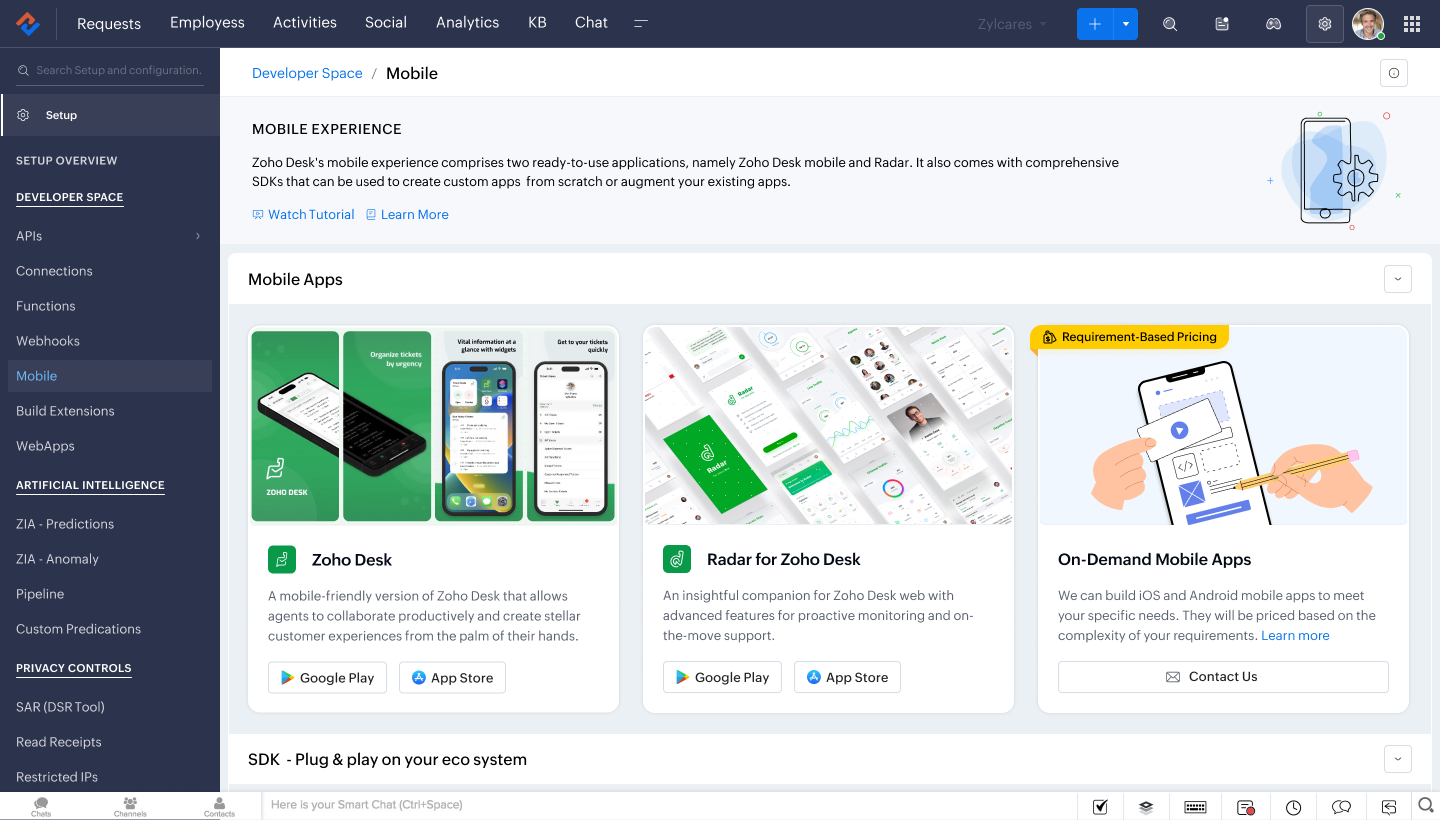
Task: Click the Setup item in sidebar
Action: pos(110,115)
